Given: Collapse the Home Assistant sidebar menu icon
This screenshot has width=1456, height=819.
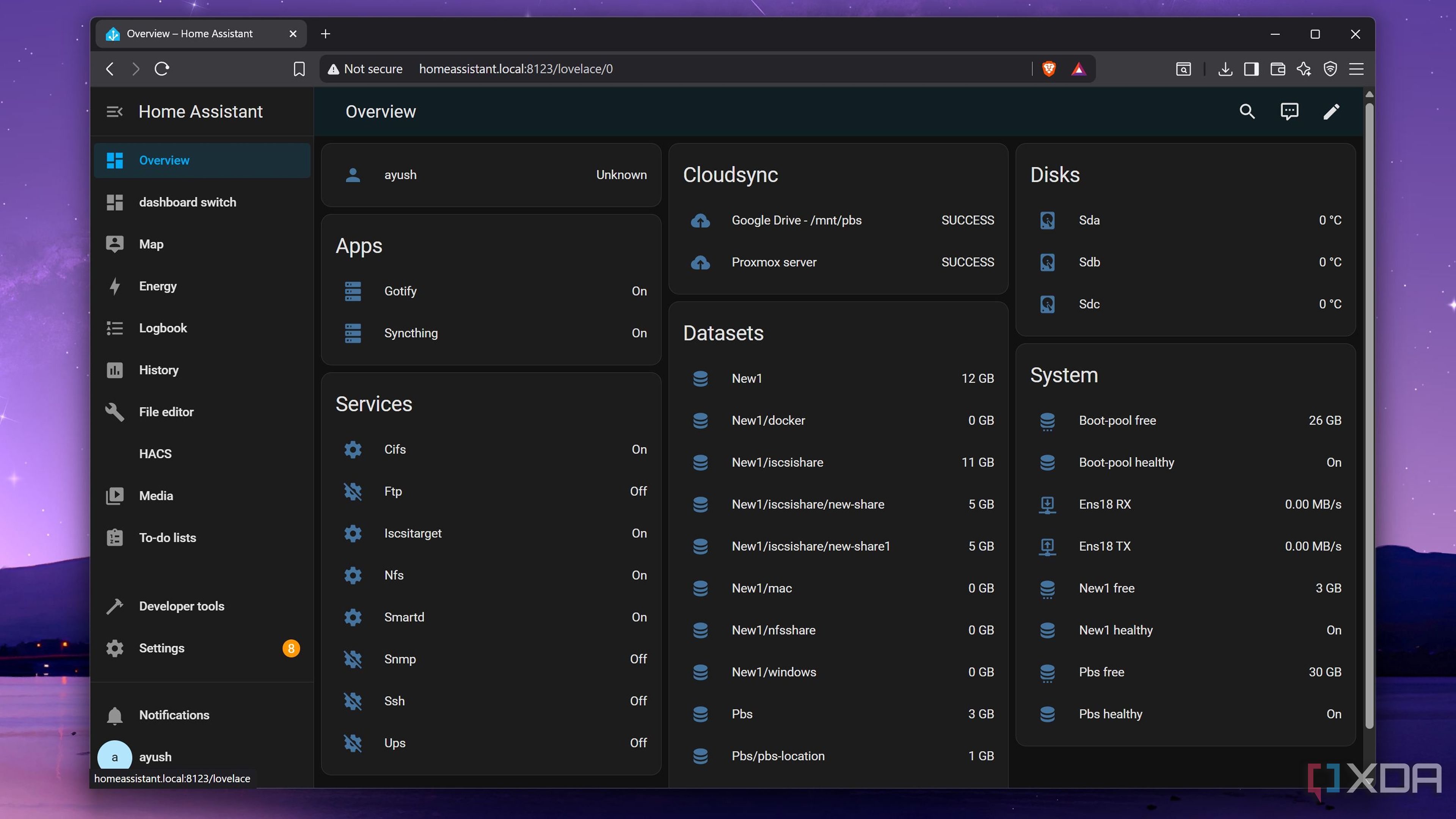Looking at the screenshot, I should [115, 112].
